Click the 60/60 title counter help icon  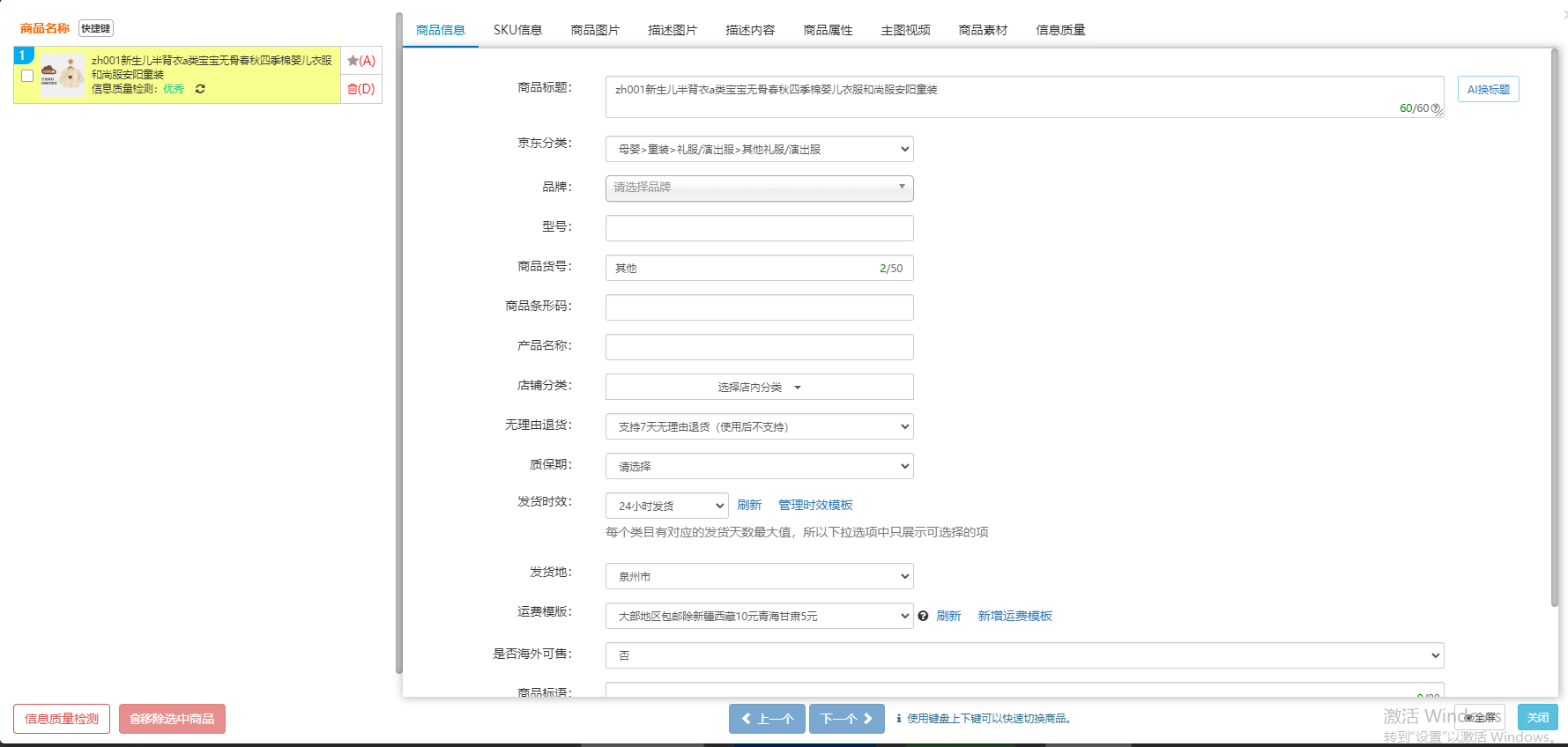point(1436,108)
